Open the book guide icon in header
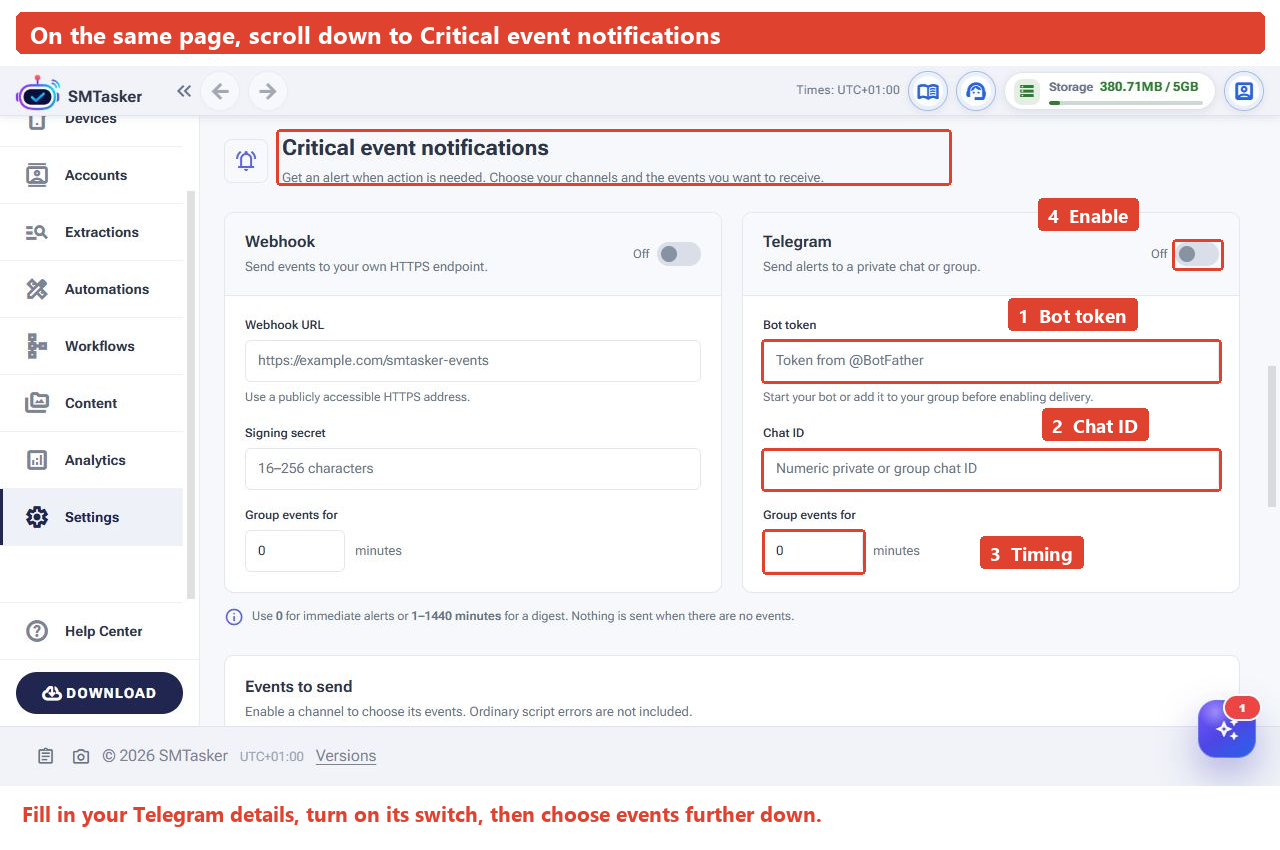The height and width of the screenshot is (850, 1280). tap(928, 91)
